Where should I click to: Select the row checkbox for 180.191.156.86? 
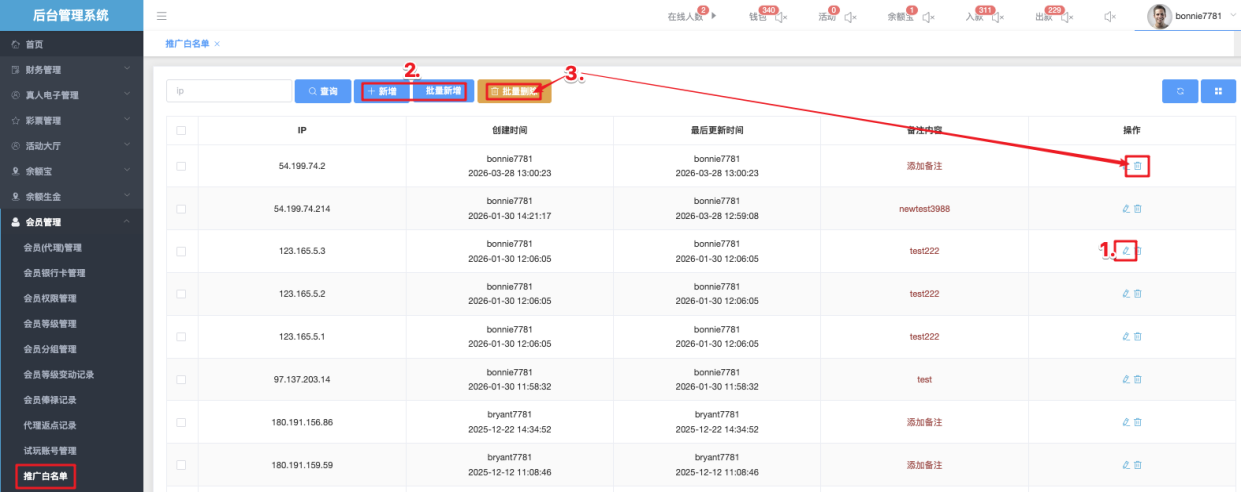[181, 422]
